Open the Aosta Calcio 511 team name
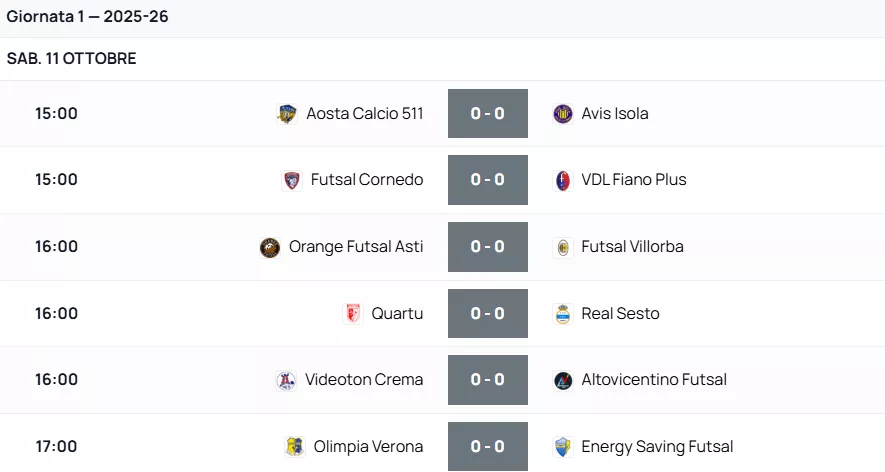Screen dimensions: 885x472 tap(365, 114)
